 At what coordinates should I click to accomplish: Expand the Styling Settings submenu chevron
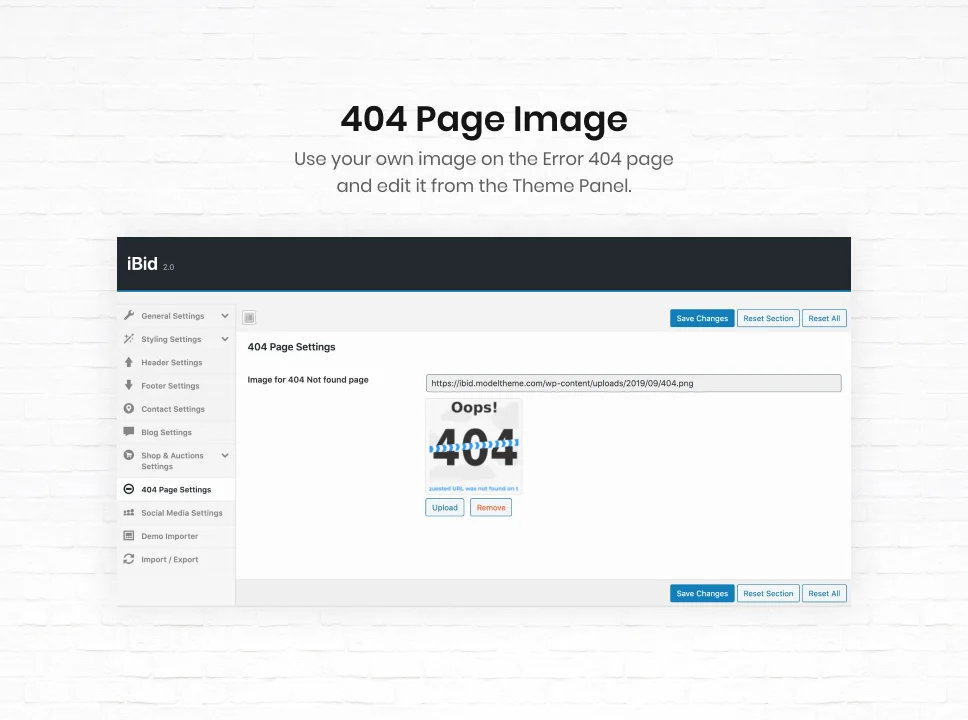[x=225, y=339]
